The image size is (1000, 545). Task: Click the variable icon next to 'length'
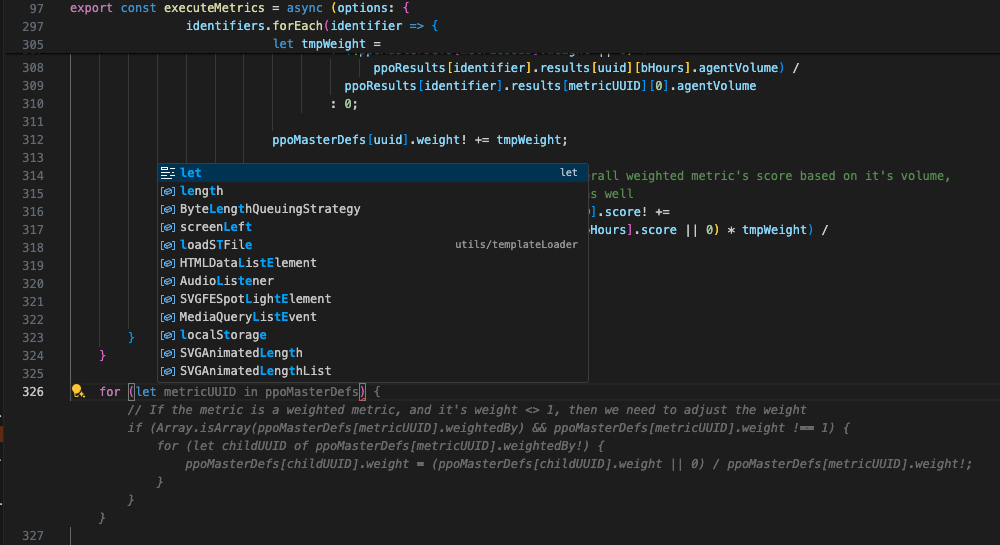(x=168, y=191)
